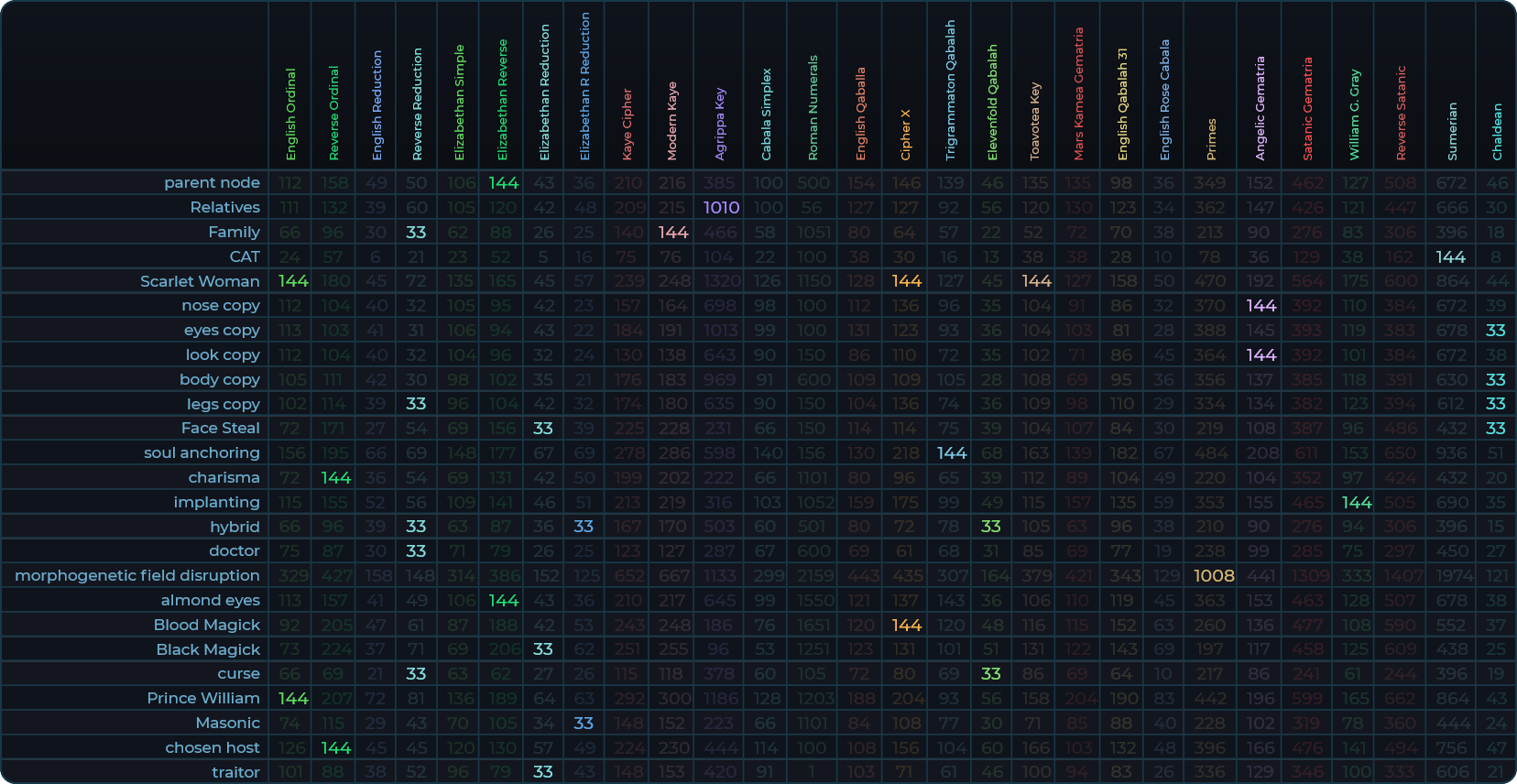Screen dimensions: 1517x784
Task: Click the Agrippa Key column header
Action: [x=720, y=124]
